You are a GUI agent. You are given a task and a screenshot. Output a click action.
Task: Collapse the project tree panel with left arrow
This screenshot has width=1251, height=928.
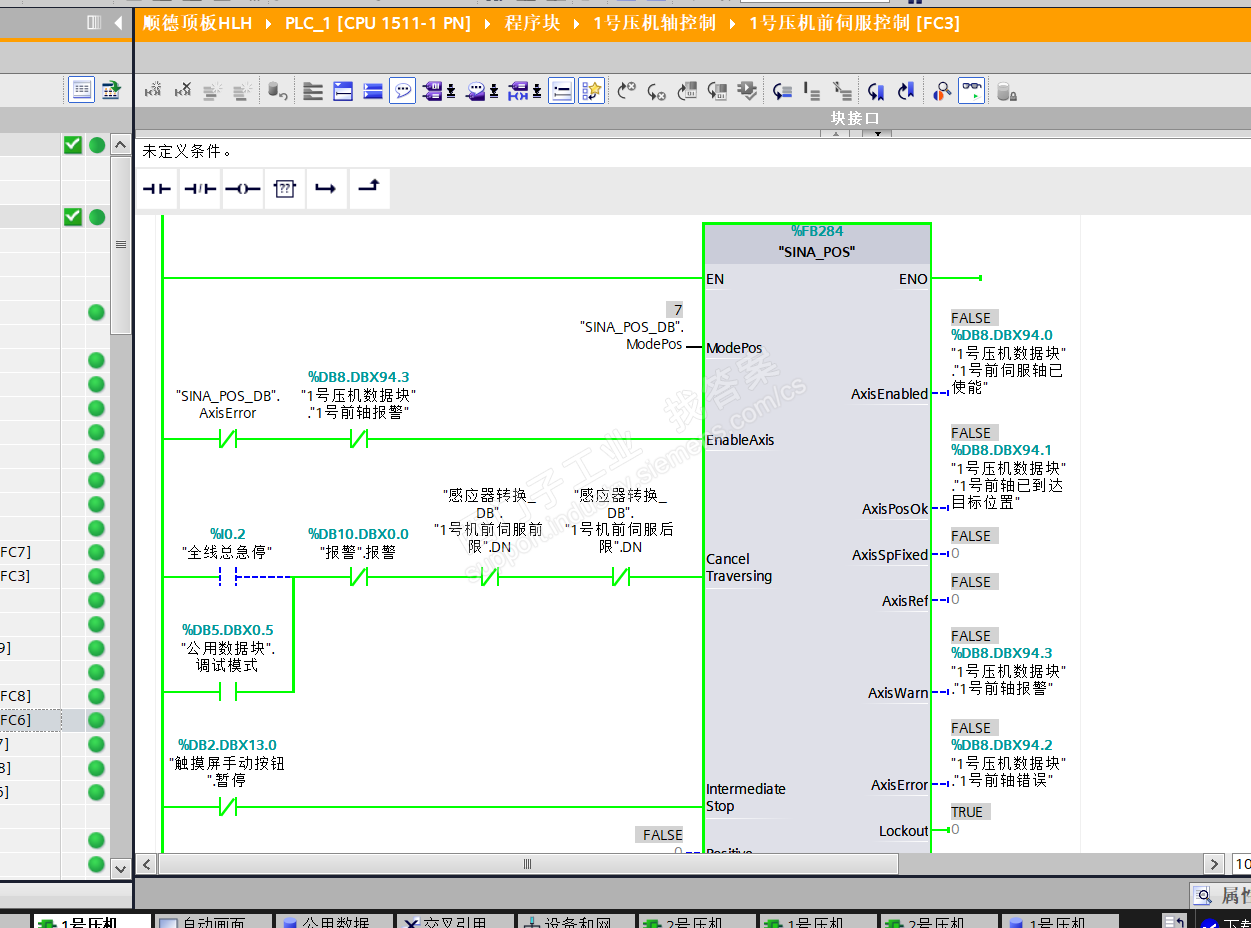tap(119, 22)
